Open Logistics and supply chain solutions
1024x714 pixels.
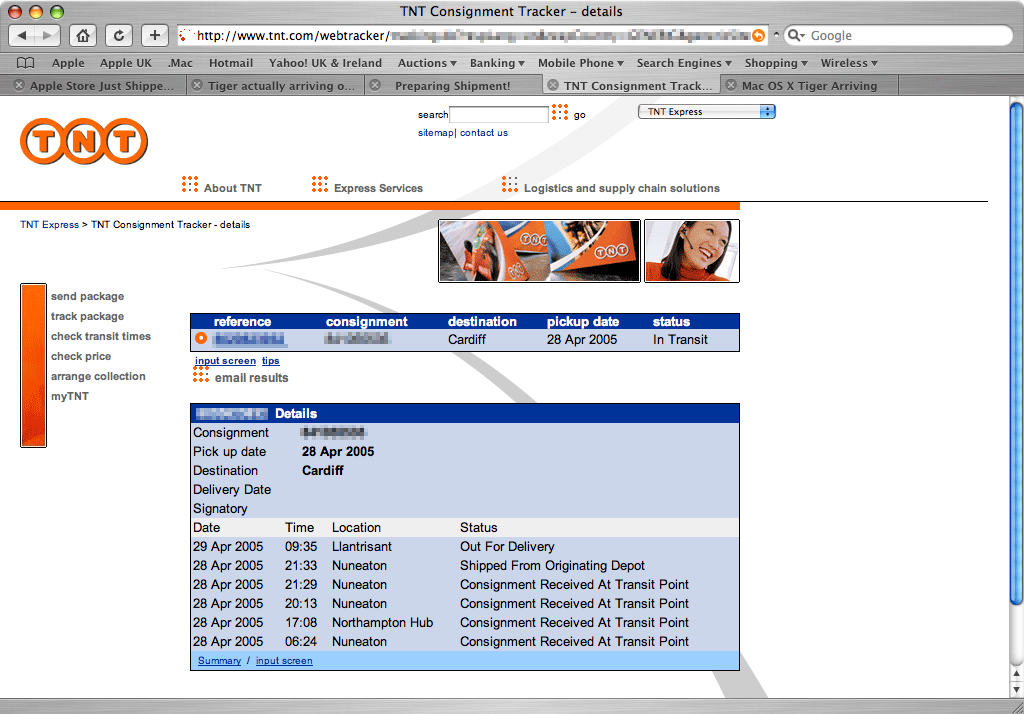point(622,188)
